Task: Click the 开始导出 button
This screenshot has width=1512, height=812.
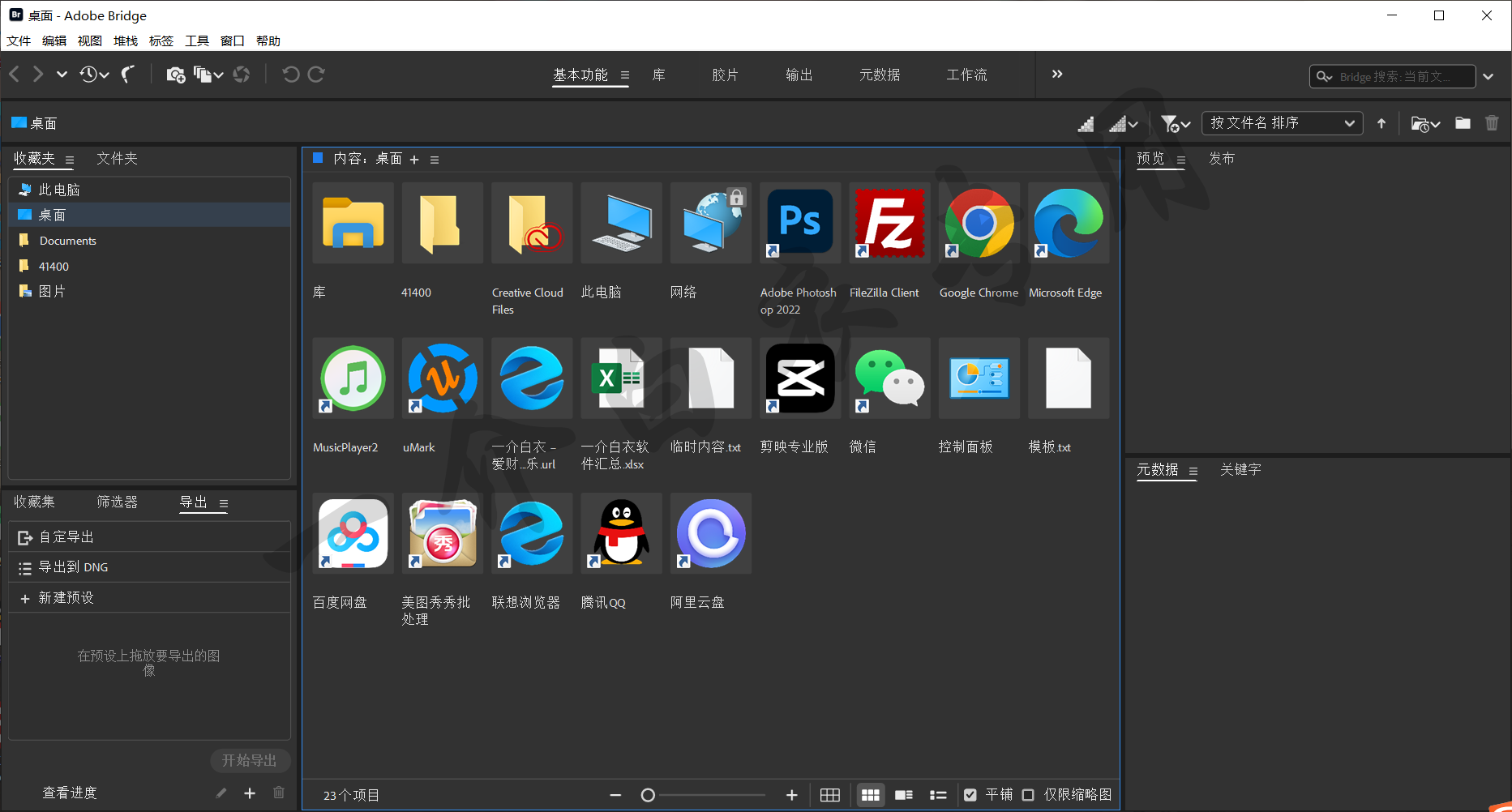Action: tap(250, 760)
